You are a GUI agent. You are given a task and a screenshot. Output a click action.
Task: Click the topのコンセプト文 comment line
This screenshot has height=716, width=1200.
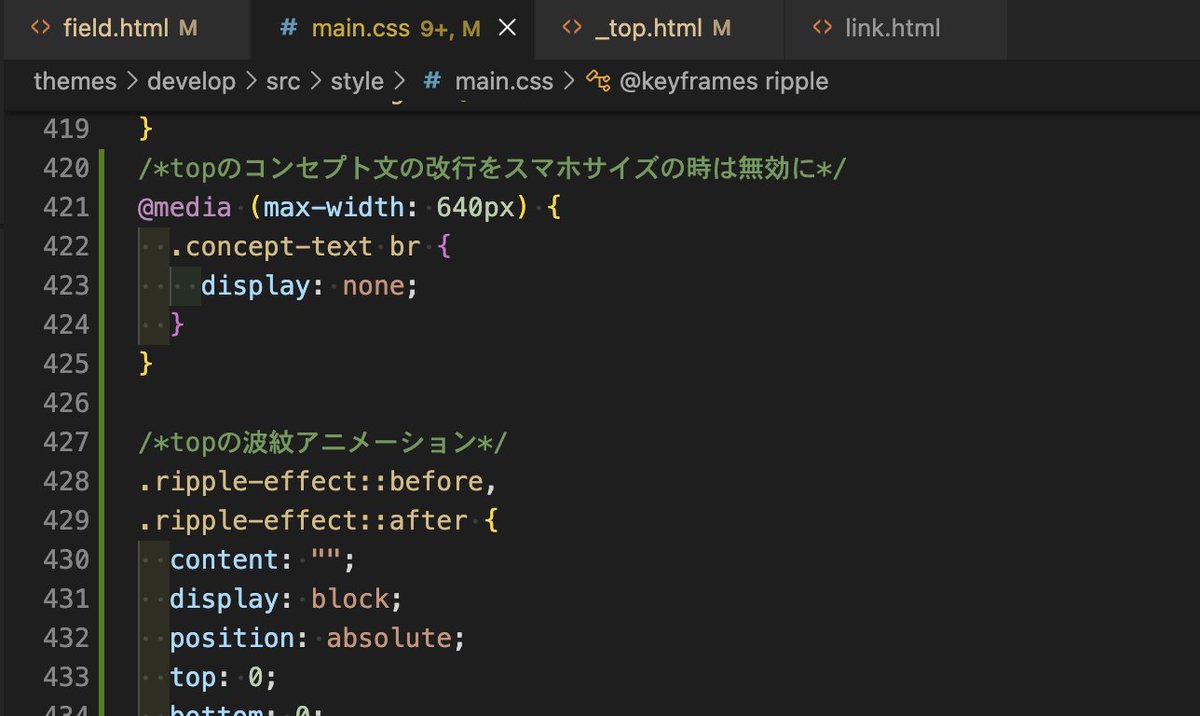pos(492,168)
